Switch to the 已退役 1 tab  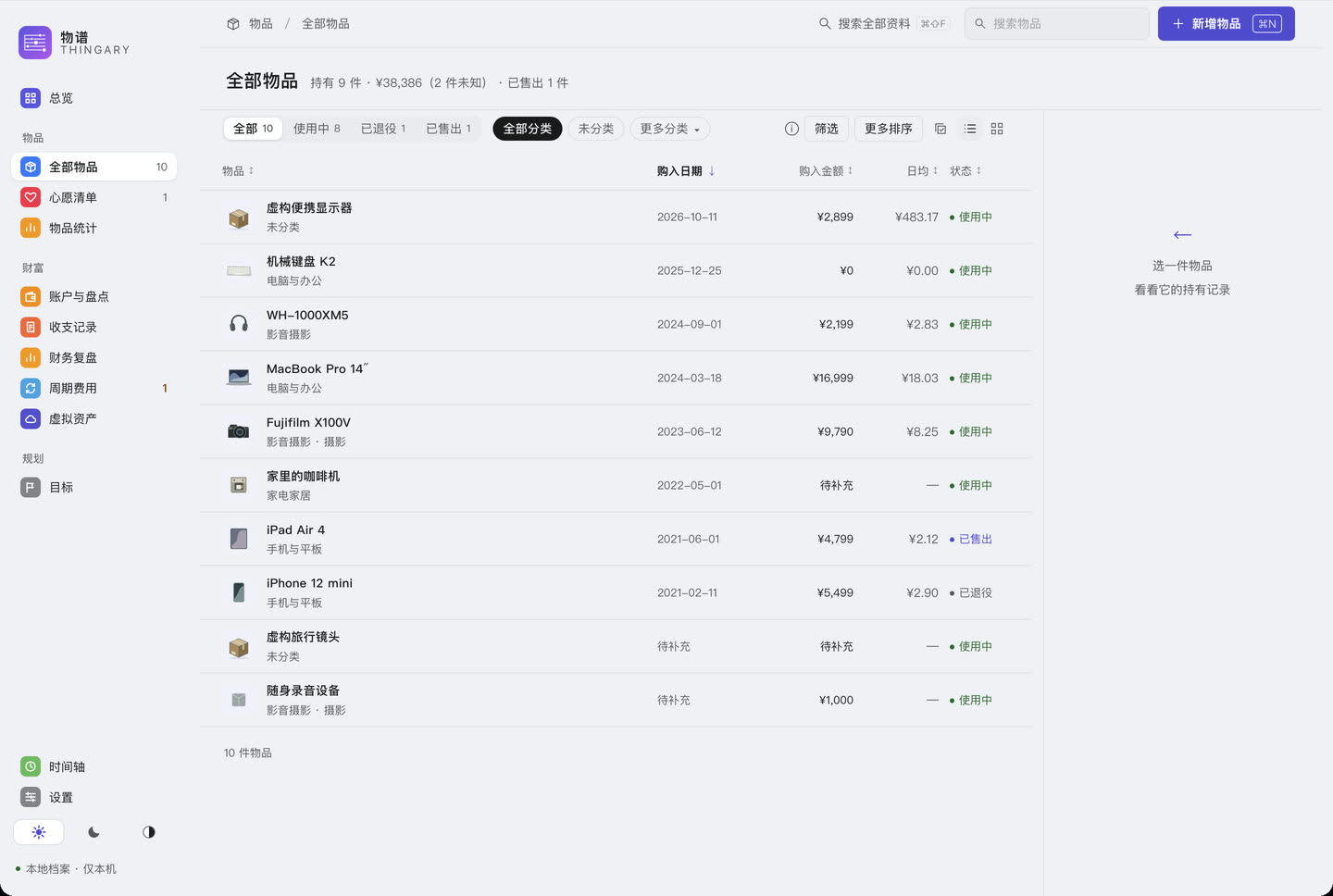point(383,129)
